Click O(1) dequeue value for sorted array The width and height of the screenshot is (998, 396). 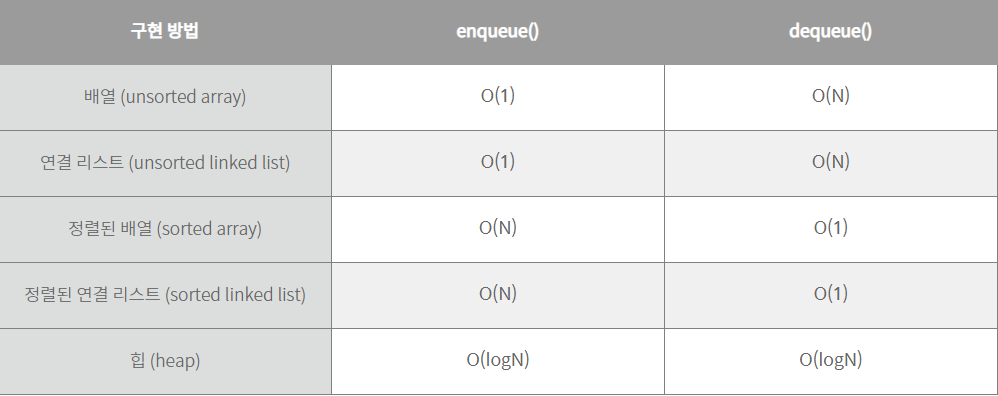[x=831, y=228]
